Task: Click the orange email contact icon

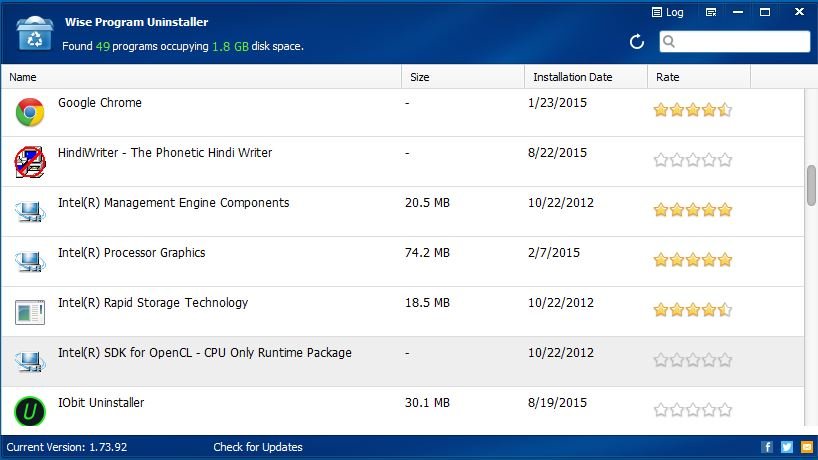Action: click(x=806, y=447)
